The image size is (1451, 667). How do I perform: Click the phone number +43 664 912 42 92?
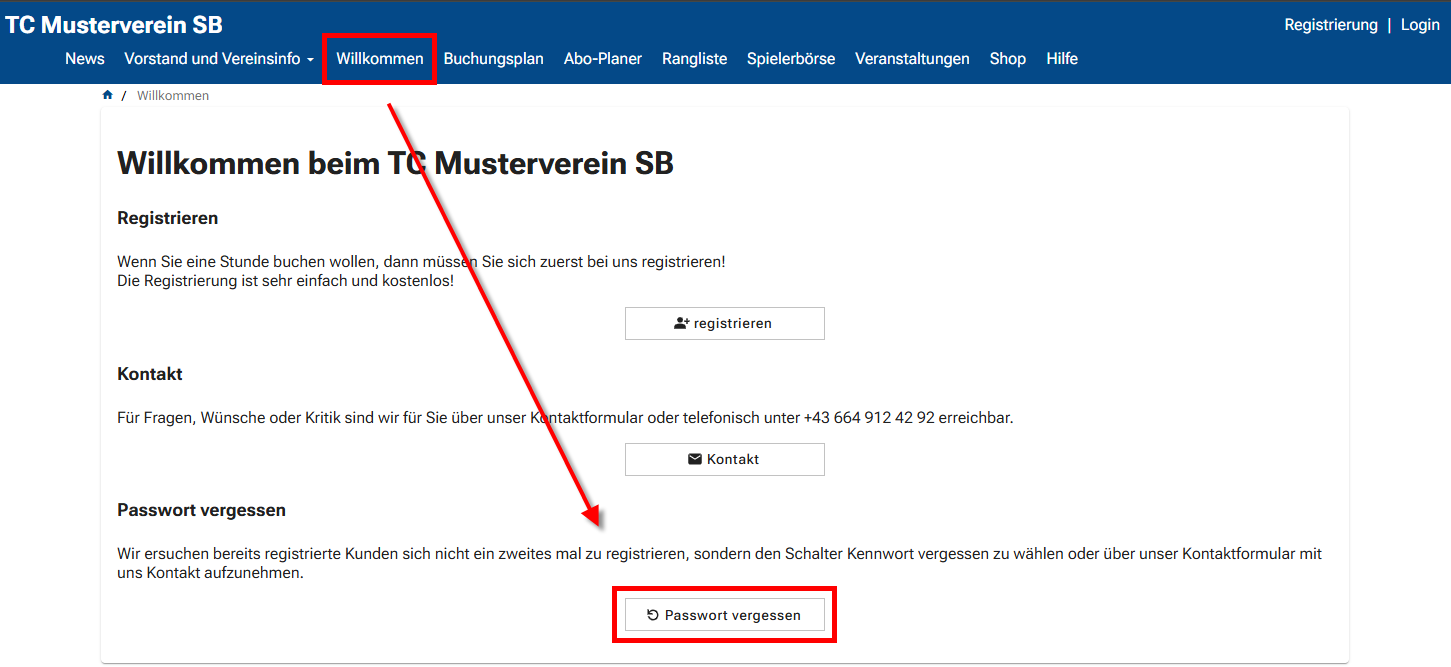[x=869, y=418]
